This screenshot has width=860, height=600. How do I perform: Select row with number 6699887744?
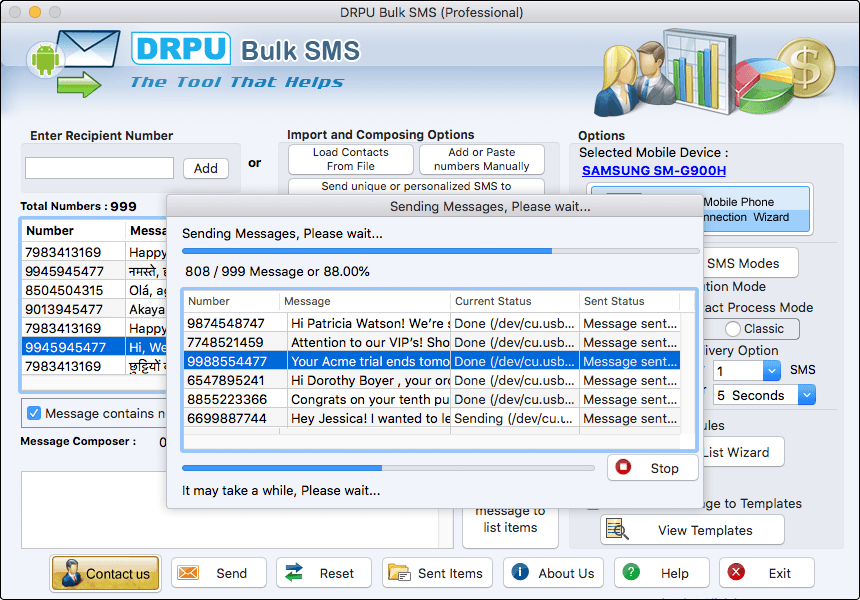(432, 418)
